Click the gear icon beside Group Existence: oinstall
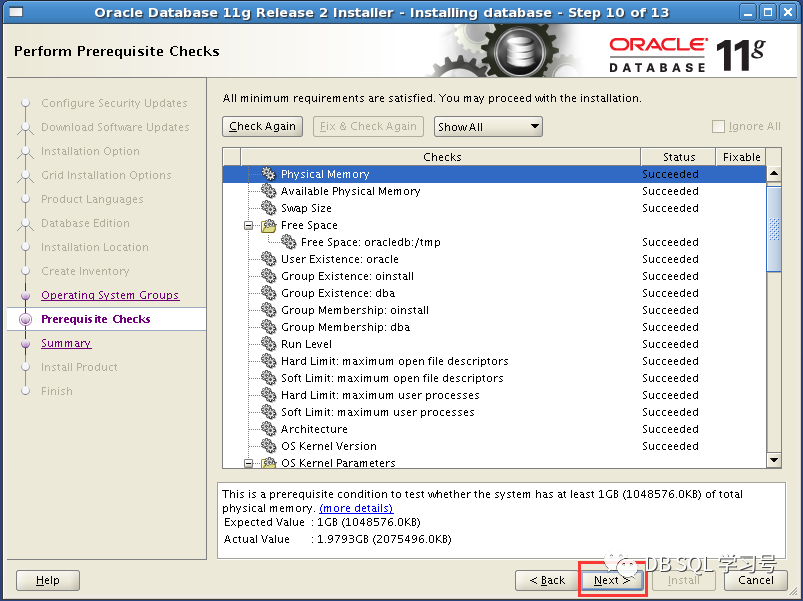 tap(268, 275)
